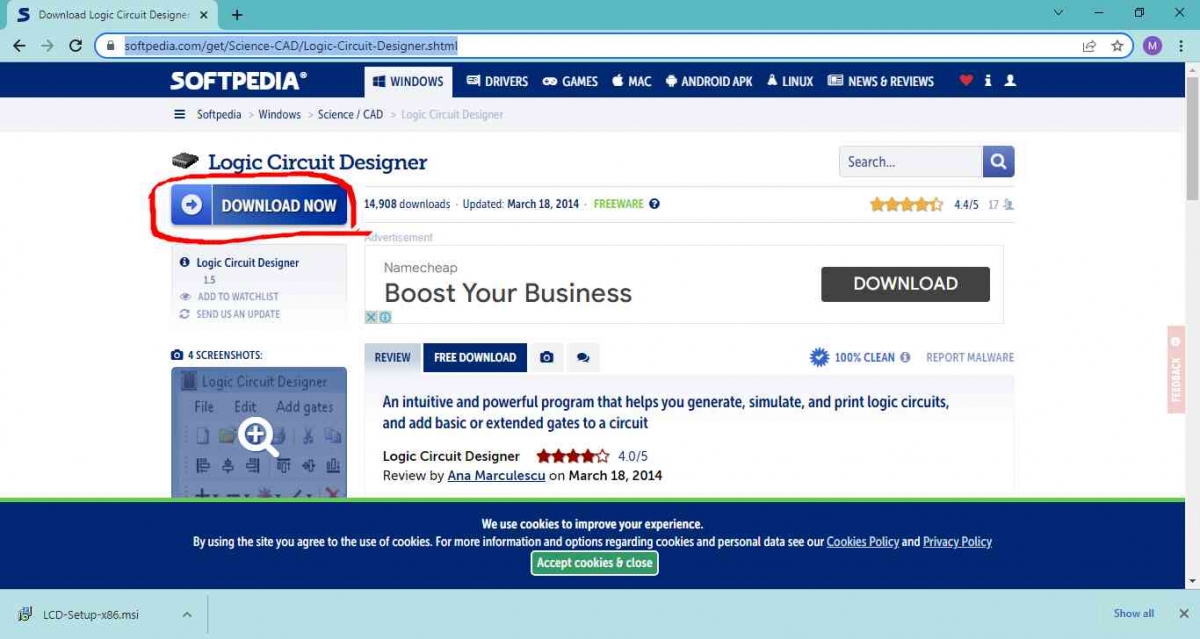Viewport: 1200px width, 639px height.
Task: Open the Linux section
Action: [x=790, y=82]
